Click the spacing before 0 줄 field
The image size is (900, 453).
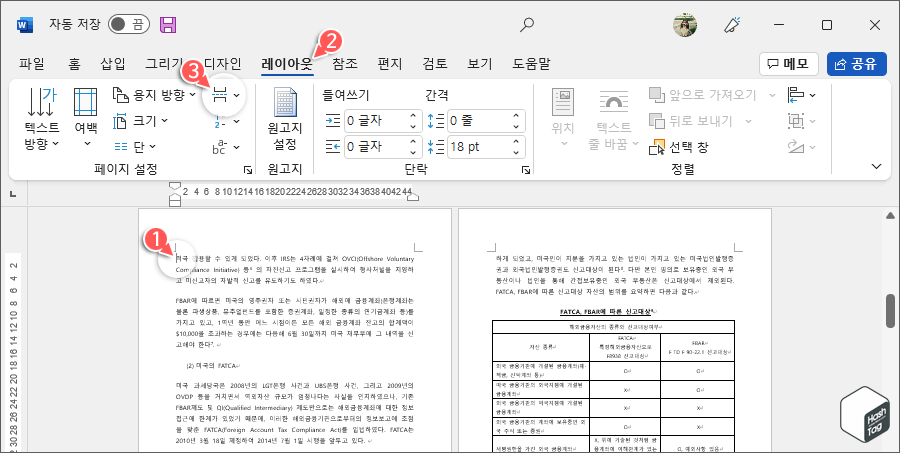click(x=479, y=121)
